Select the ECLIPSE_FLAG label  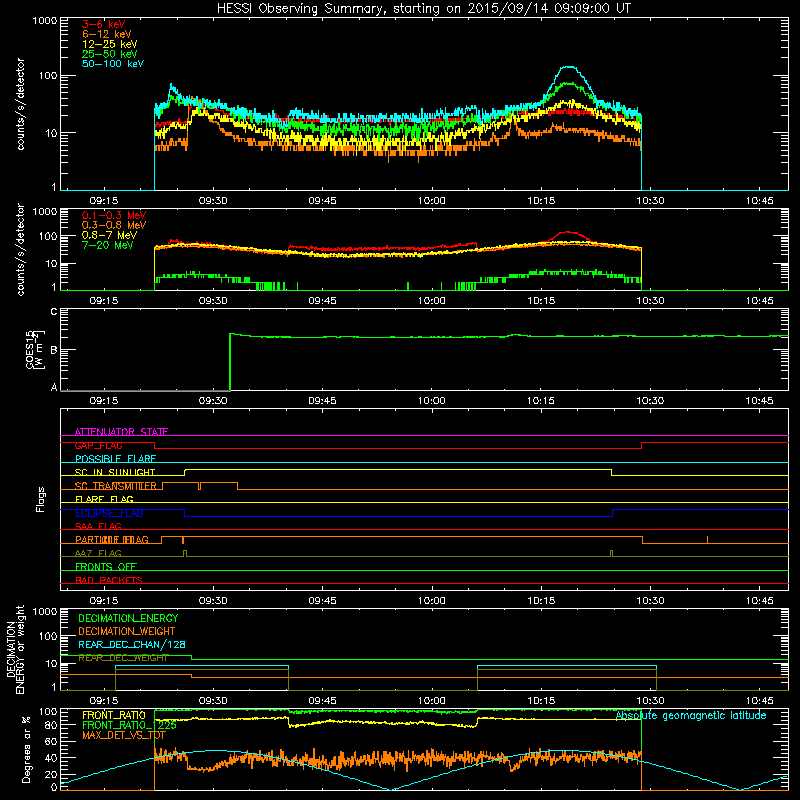click(109, 513)
